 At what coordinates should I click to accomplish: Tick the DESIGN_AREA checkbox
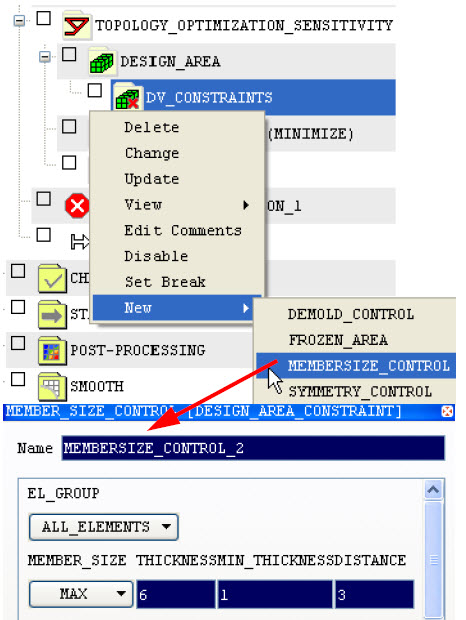69,55
